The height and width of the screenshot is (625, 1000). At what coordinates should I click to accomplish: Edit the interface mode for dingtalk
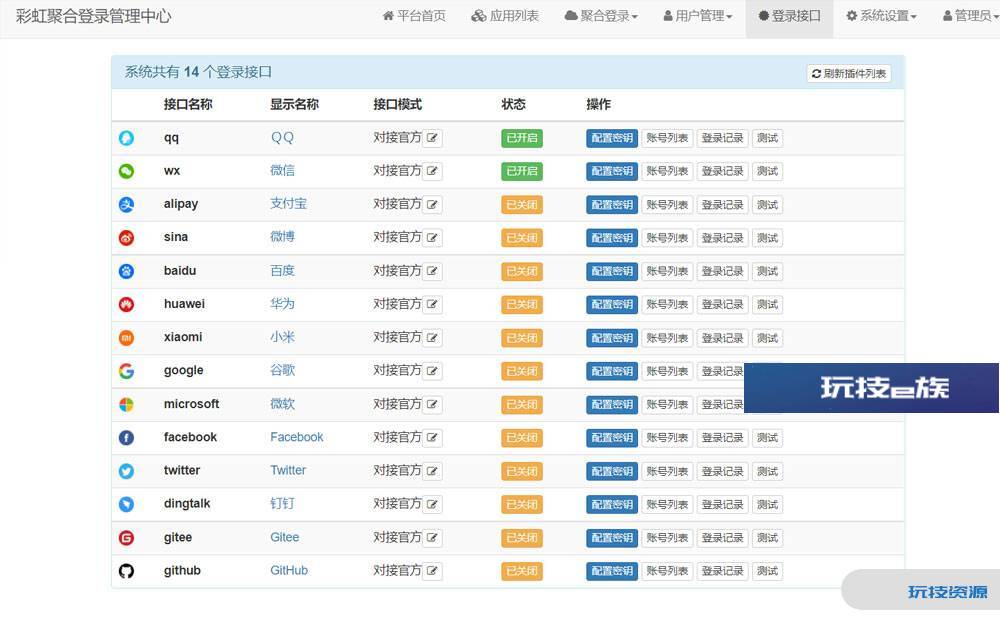click(432, 504)
